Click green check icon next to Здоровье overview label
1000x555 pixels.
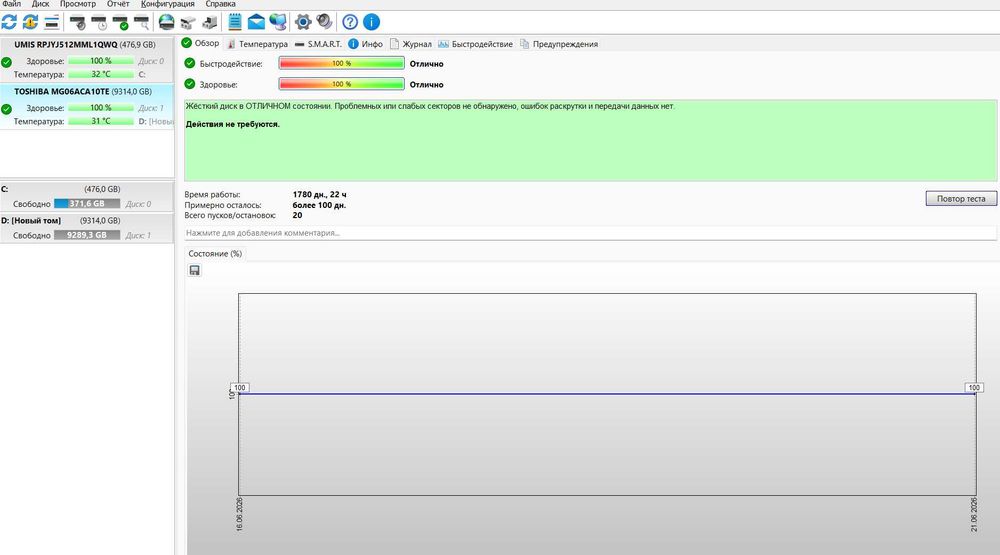(189, 84)
